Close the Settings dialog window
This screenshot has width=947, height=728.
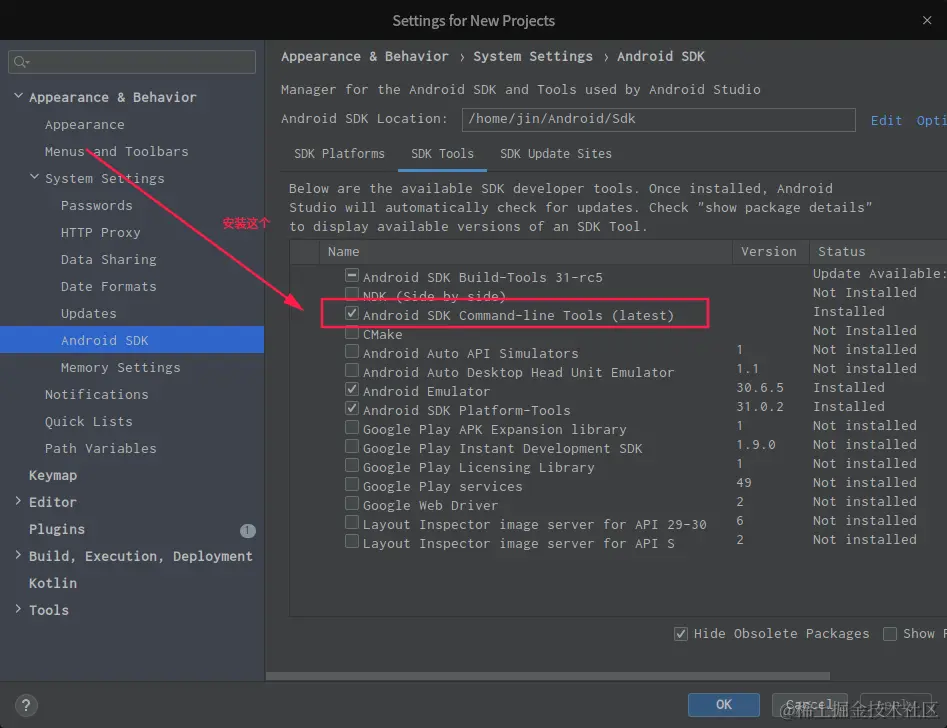point(926,20)
